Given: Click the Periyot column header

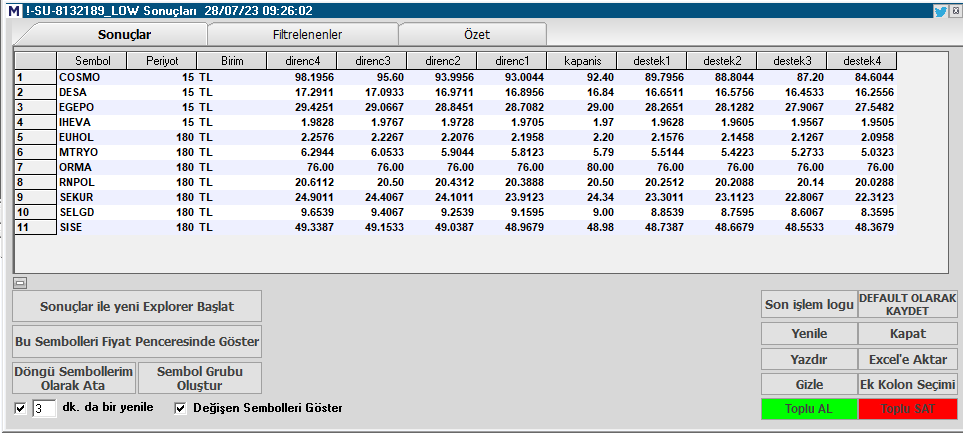Looking at the screenshot, I should [162, 61].
